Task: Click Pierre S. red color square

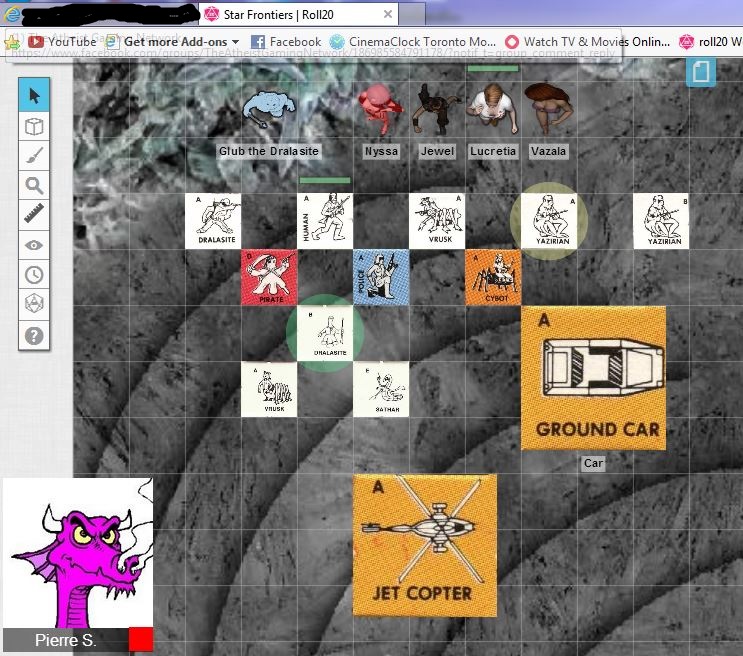Action: [x=141, y=640]
